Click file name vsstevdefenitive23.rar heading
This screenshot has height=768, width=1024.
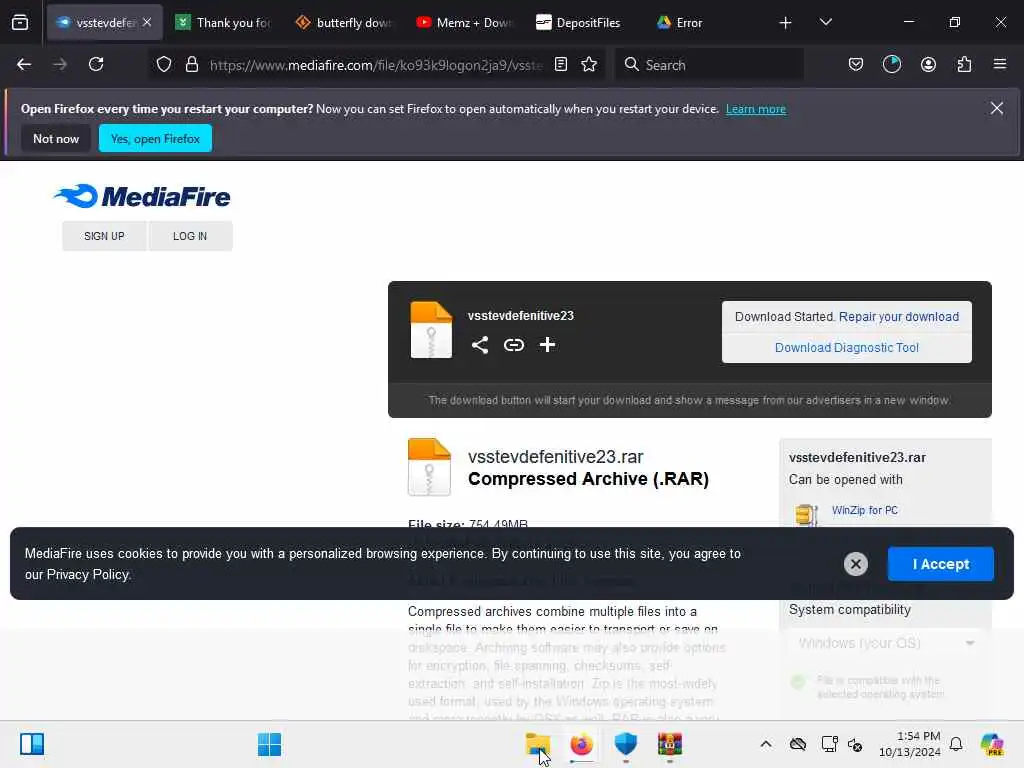pos(556,456)
